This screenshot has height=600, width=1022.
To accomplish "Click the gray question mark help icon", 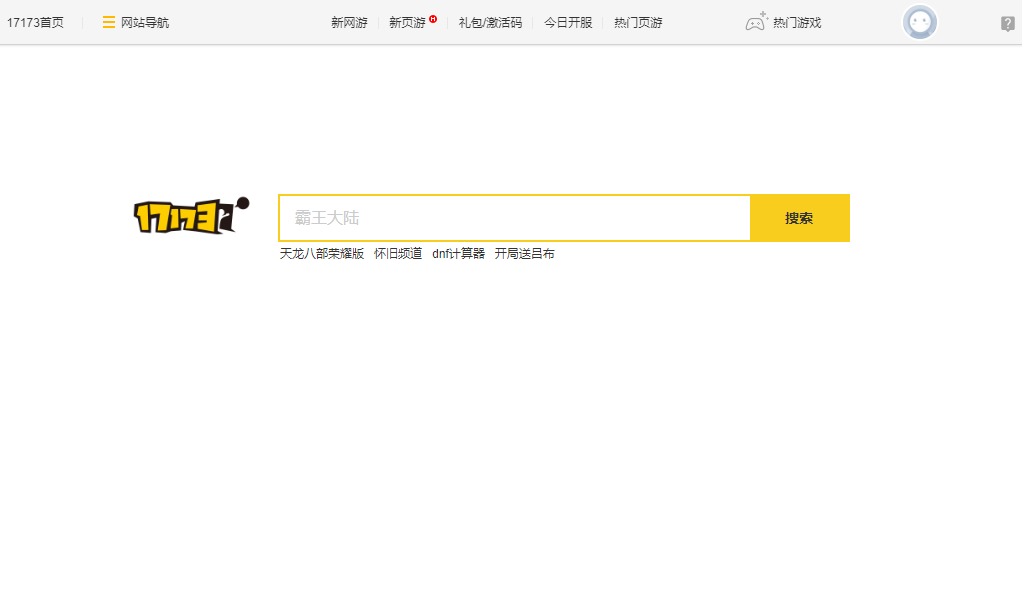I will pos(1007,24).
